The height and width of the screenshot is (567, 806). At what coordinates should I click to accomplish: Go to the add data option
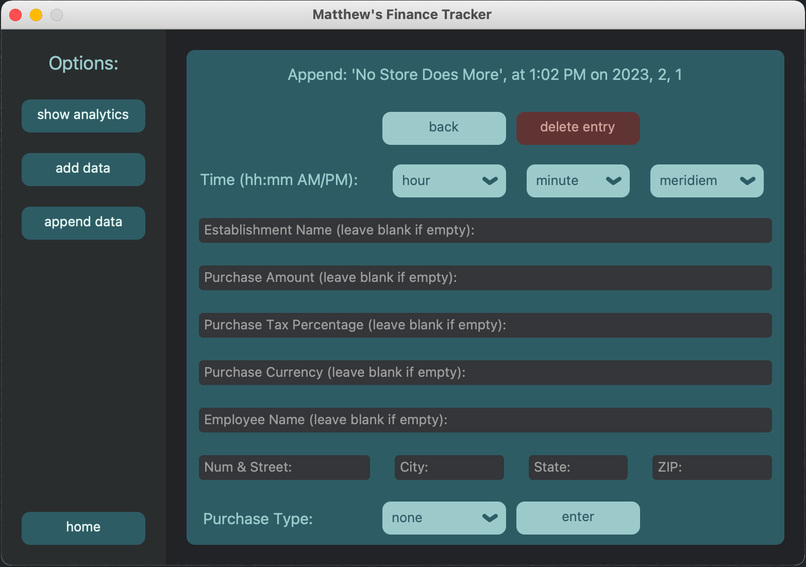coord(83,169)
